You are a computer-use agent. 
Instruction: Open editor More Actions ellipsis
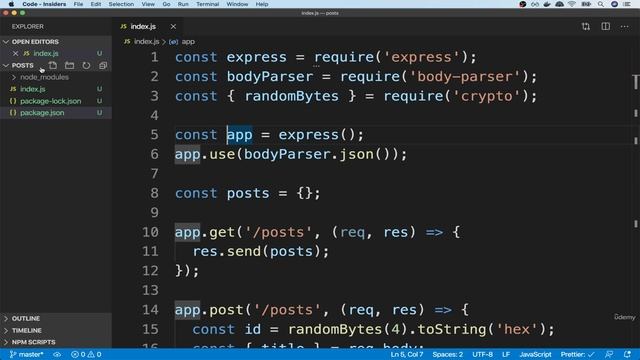[x=624, y=27]
